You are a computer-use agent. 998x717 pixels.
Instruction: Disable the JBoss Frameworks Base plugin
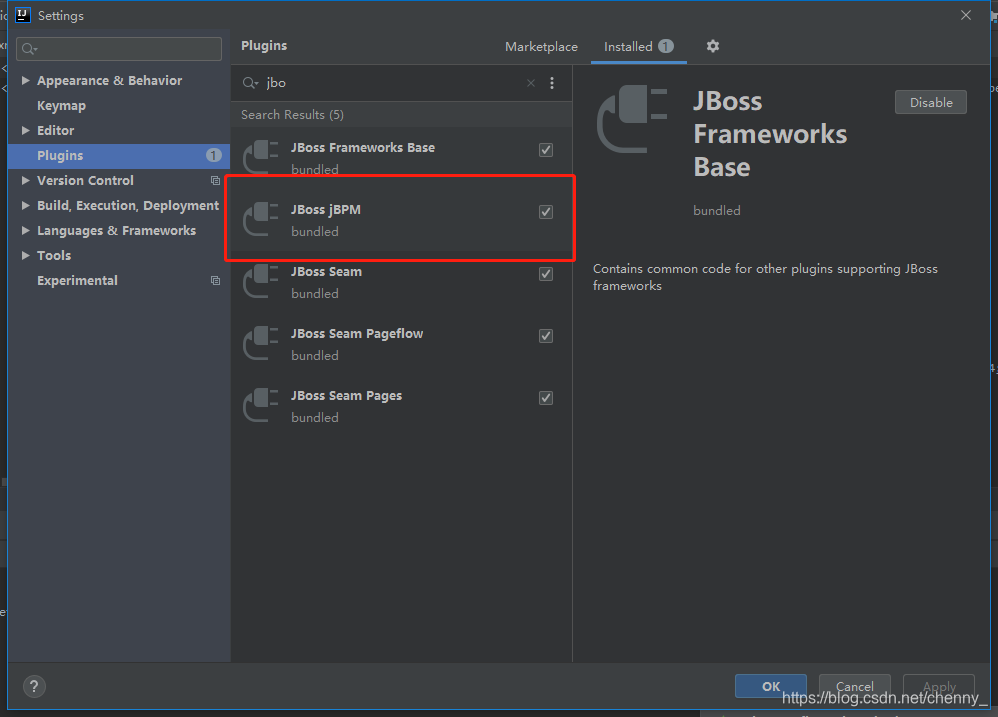tap(931, 102)
